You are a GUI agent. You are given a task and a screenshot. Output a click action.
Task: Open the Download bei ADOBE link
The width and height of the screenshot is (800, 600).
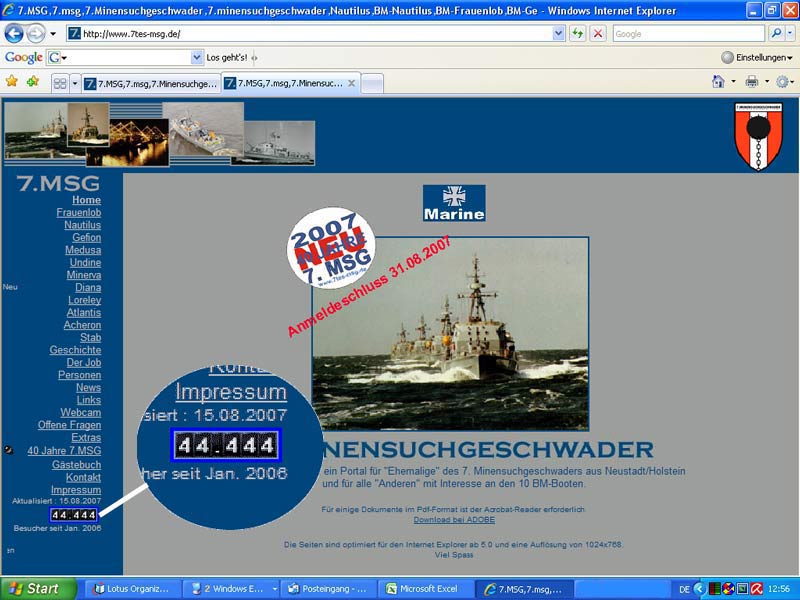click(454, 520)
